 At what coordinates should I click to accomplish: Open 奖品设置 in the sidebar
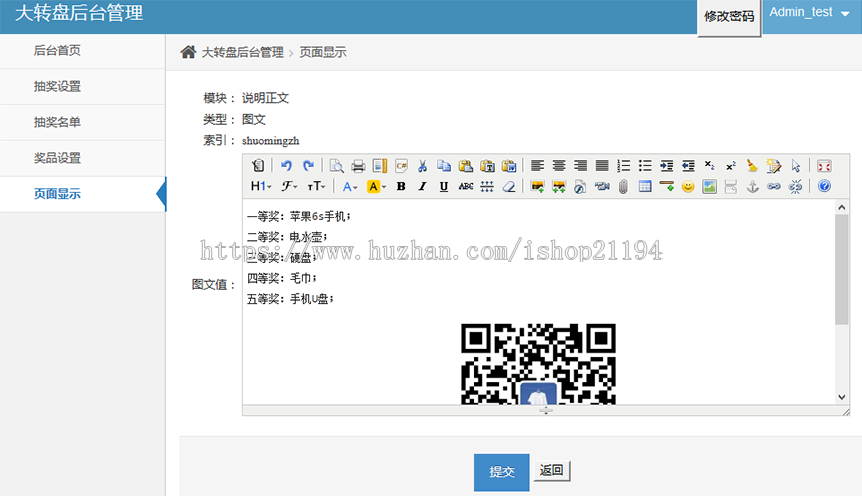(x=82, y=158)
